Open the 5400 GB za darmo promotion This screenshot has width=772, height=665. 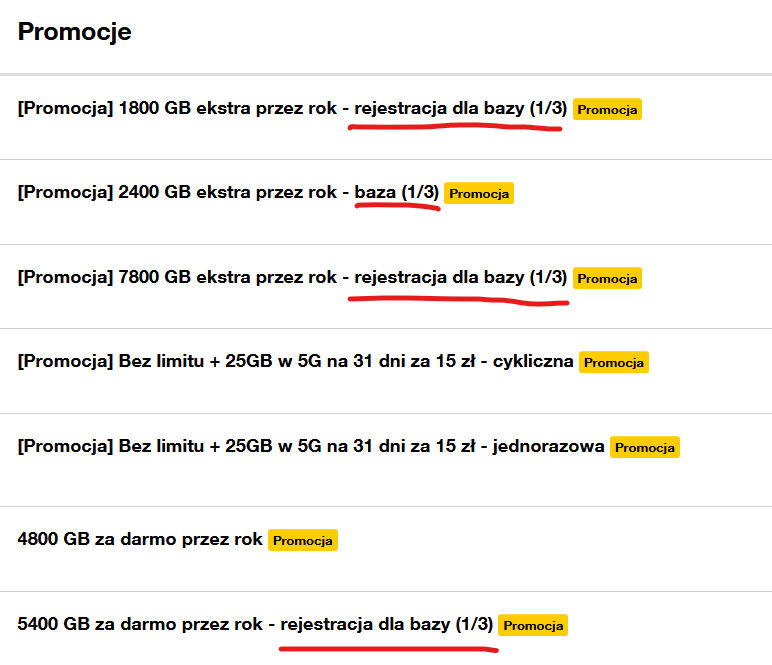point(140,625)
